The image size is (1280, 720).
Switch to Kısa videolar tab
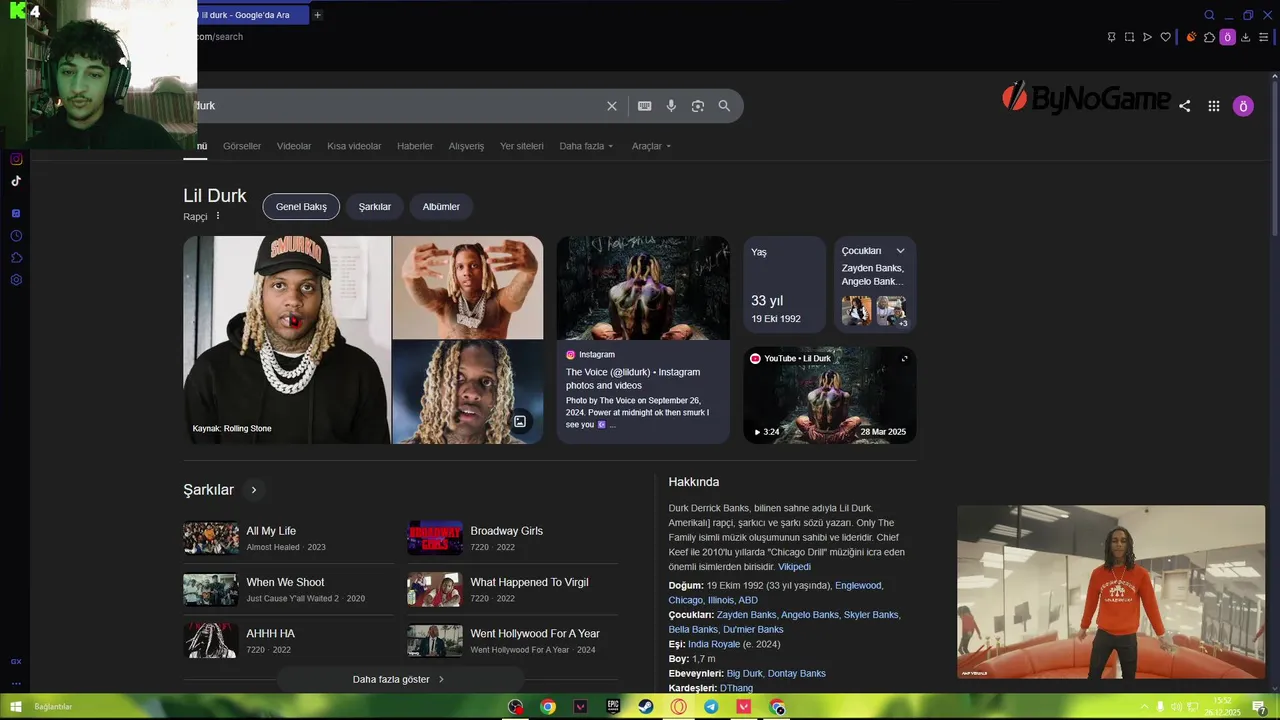click(x=354, y=146)
